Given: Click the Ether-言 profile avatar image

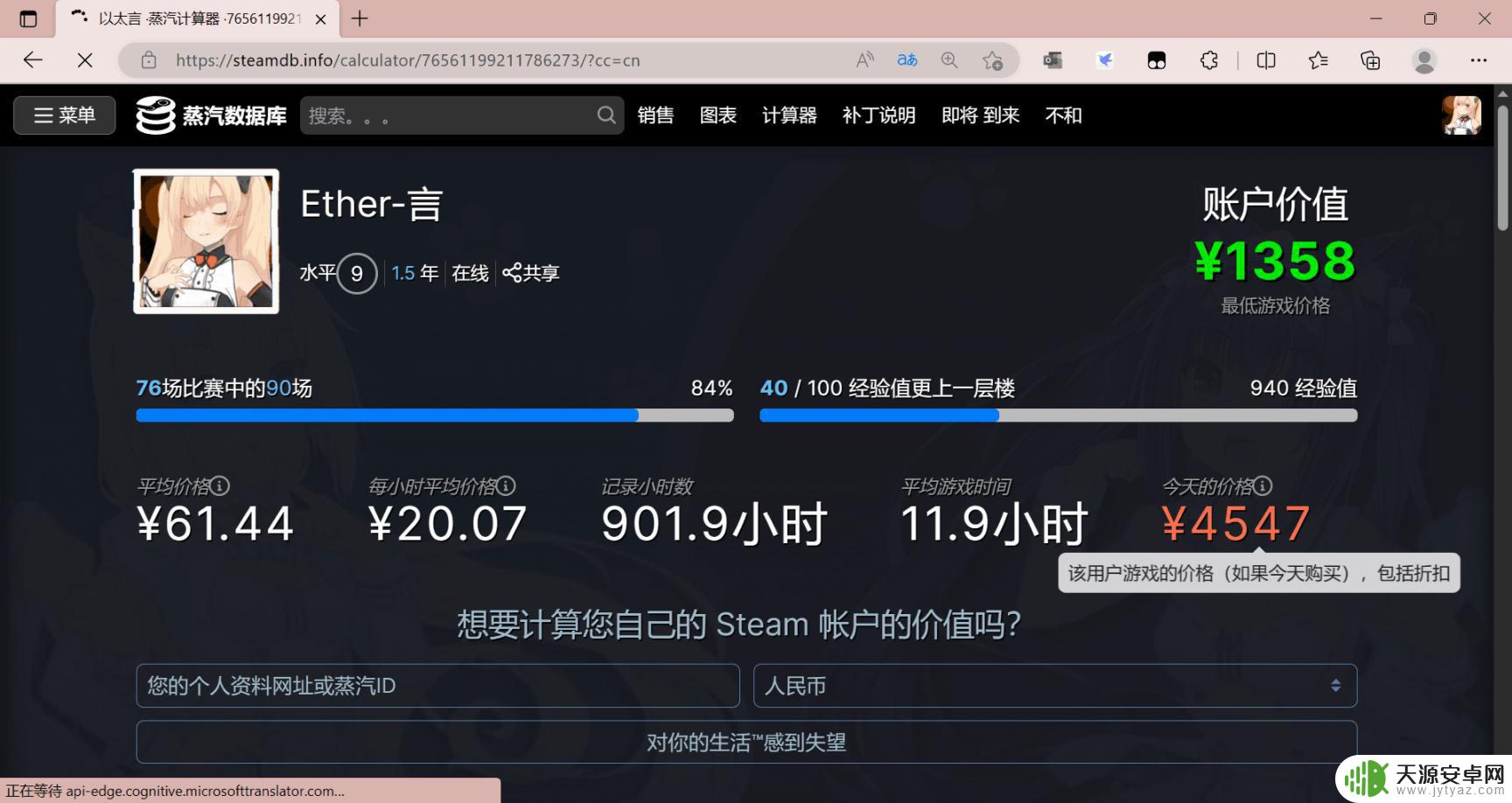Looking at the screenshot, I should point(206,241).
